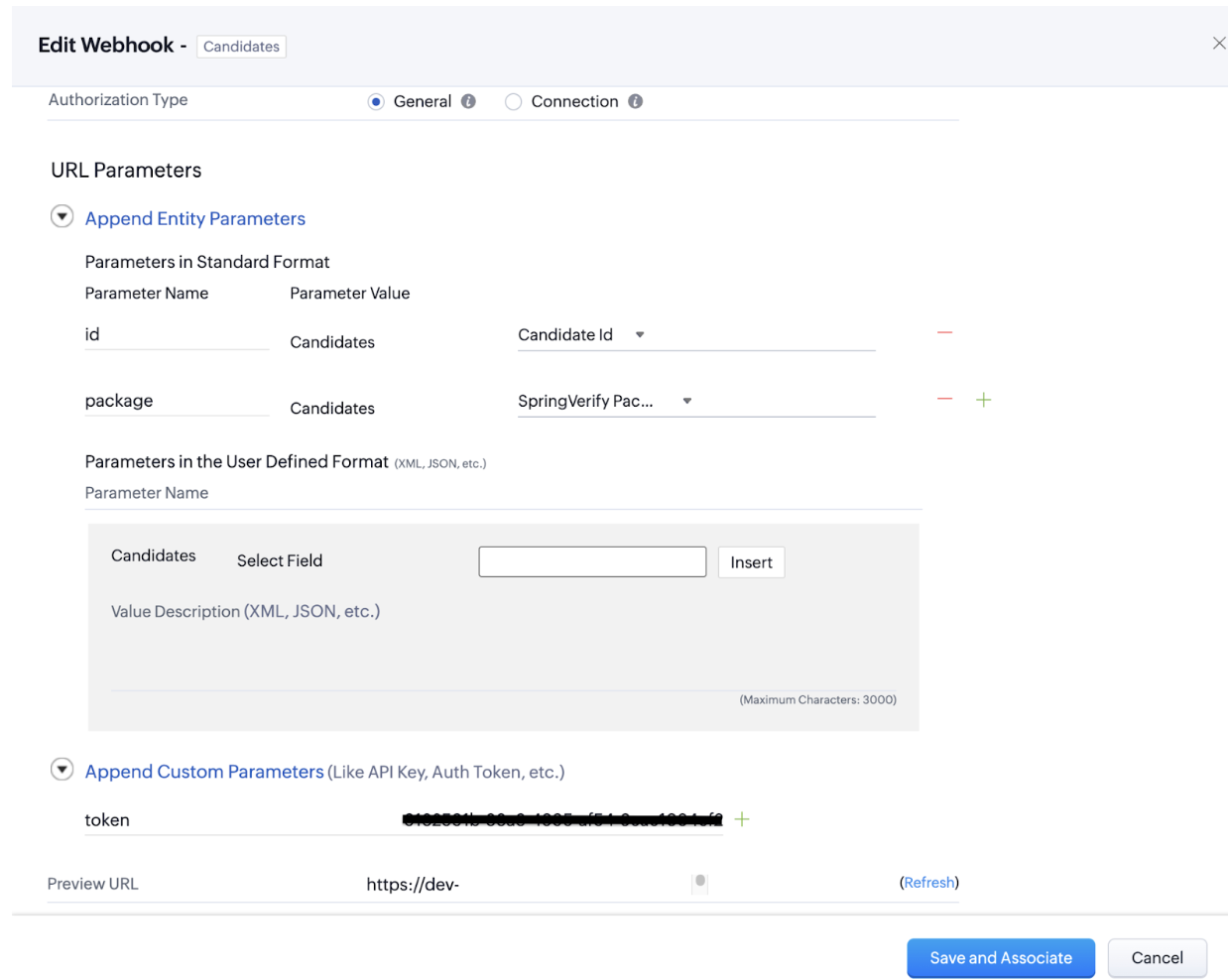Click Save and Associate

[1000, 958]
